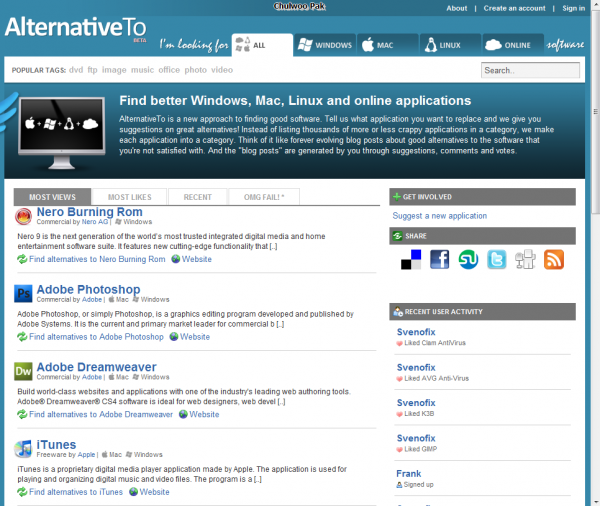Find alternatives to iTunes

click(x=76, y=492)
